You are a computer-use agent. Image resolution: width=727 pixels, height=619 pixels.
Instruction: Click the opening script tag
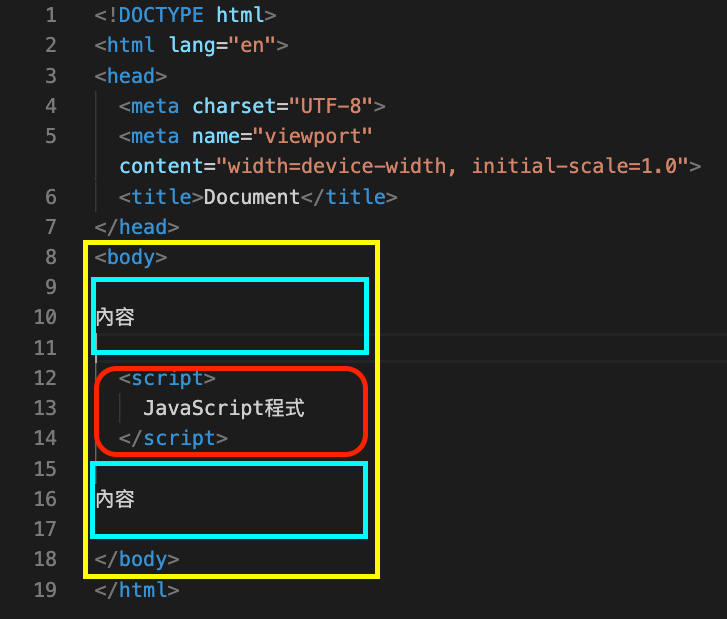tap(167, 378)
